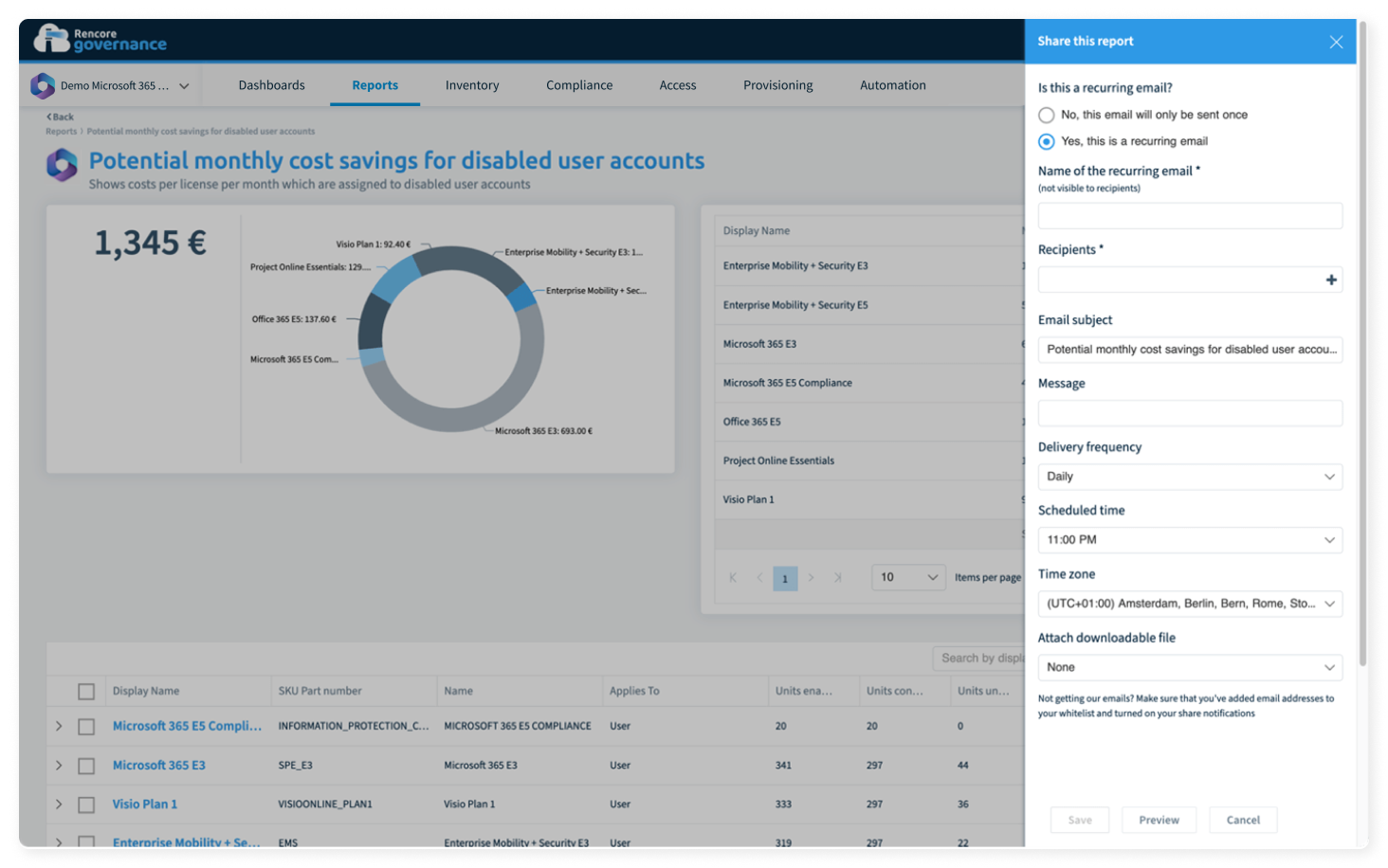The height and width of the screenshot is (868, 1388).
Task: Click the Project Online Essentials summary row
Action: click(x=868, y=461)
